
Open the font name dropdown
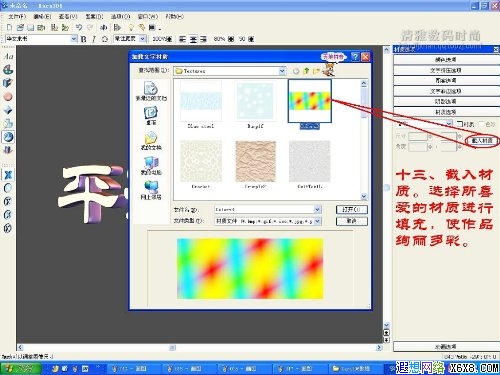pos(74,39)
